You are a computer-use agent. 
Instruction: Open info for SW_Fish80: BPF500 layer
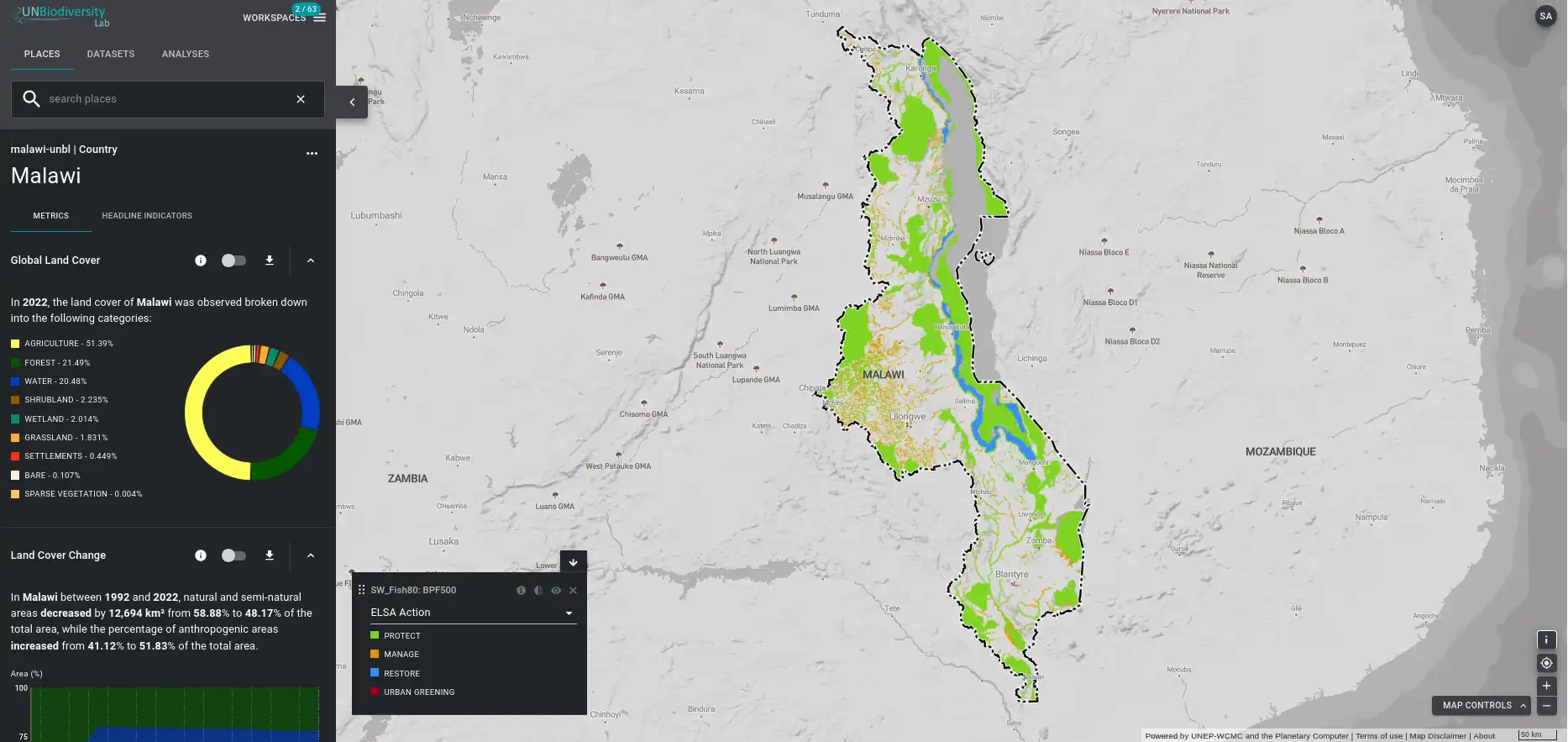click(x=521, y=591)
